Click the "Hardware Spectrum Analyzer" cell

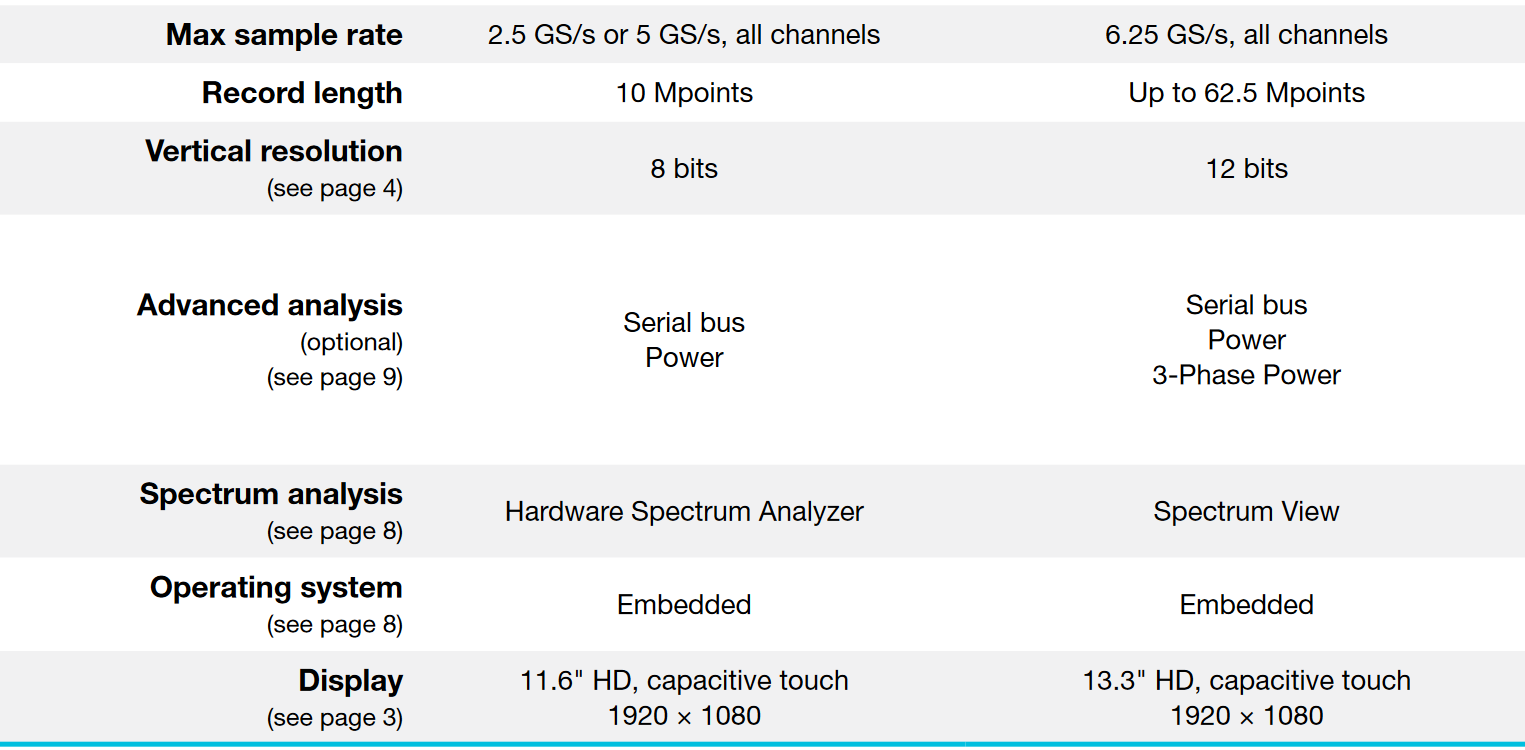pyautogui.click(x=684, y=512)
